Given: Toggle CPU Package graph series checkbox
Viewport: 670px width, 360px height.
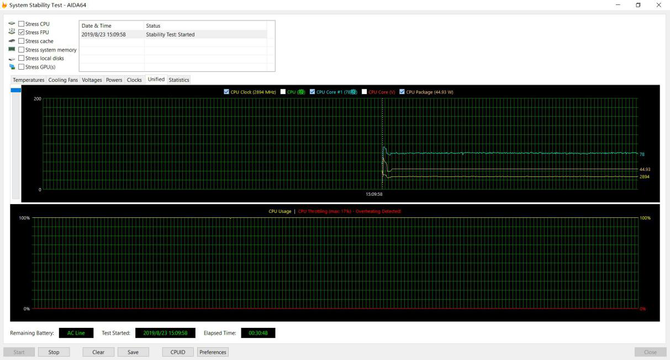Looking at the screenshot, I should point(402,92).
